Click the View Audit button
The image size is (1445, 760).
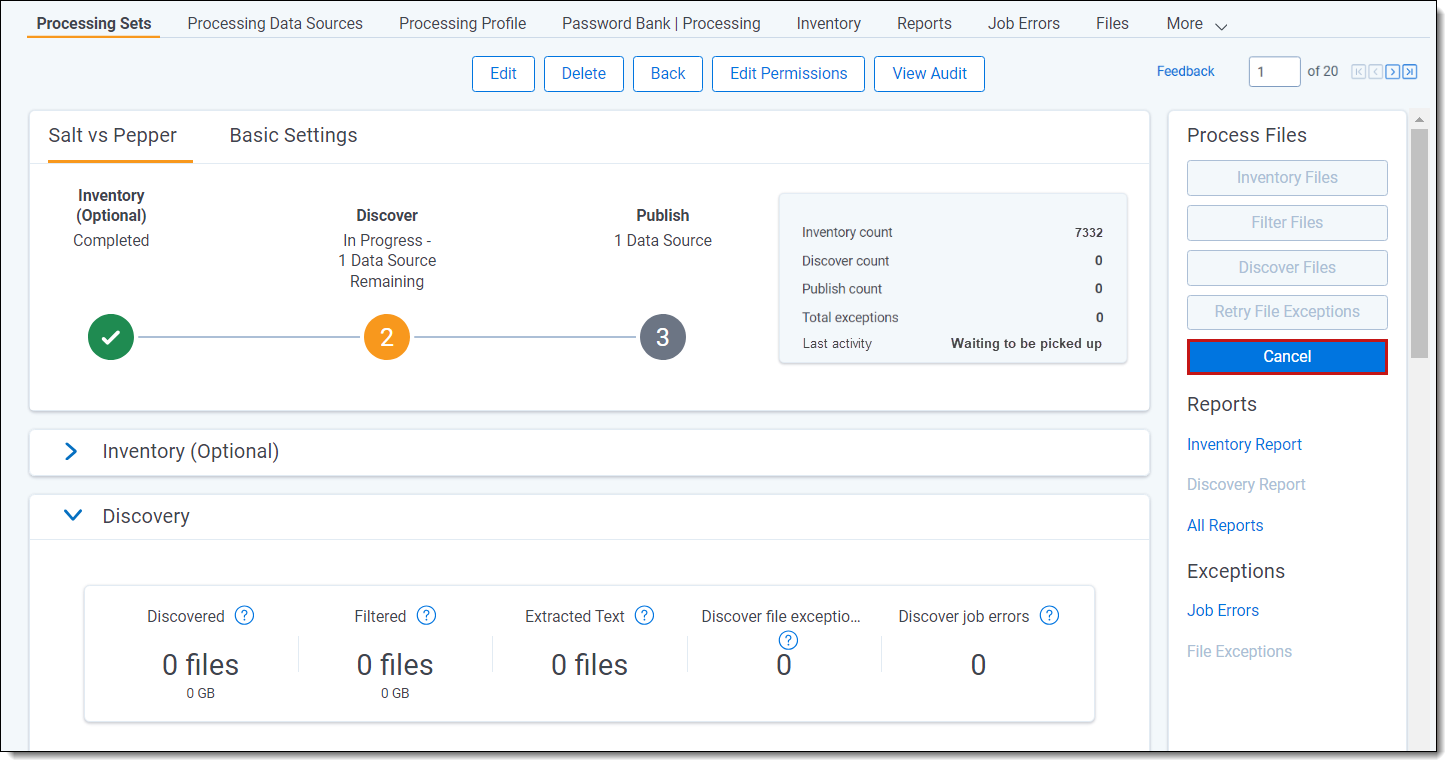(x=929, y=74)
